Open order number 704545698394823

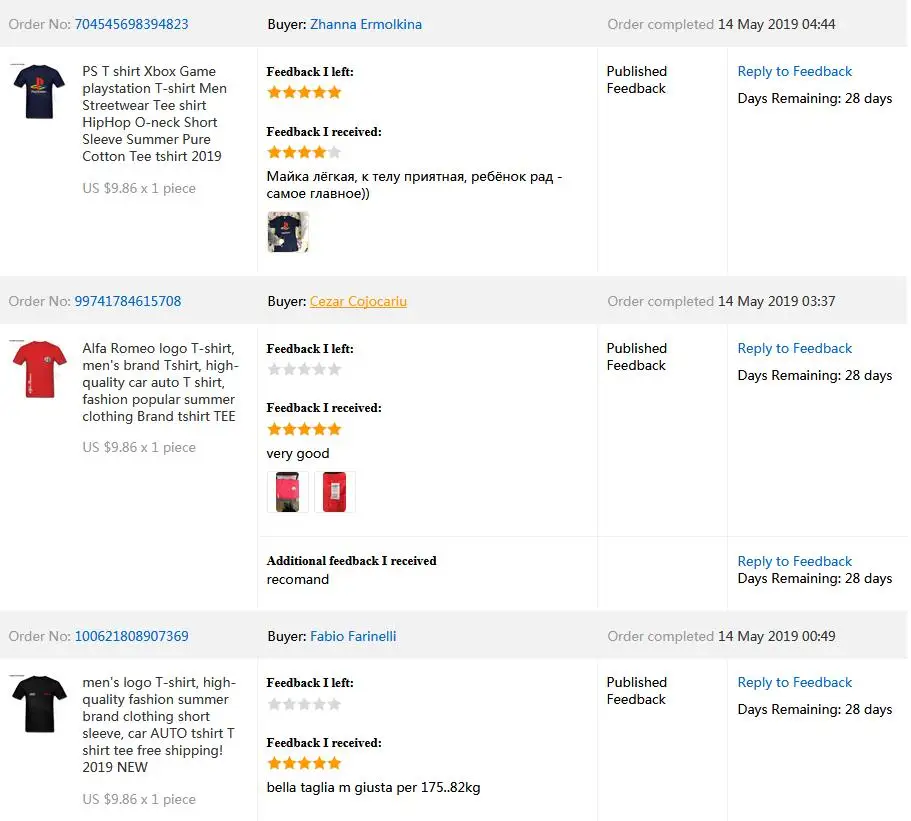click(131, 24)
